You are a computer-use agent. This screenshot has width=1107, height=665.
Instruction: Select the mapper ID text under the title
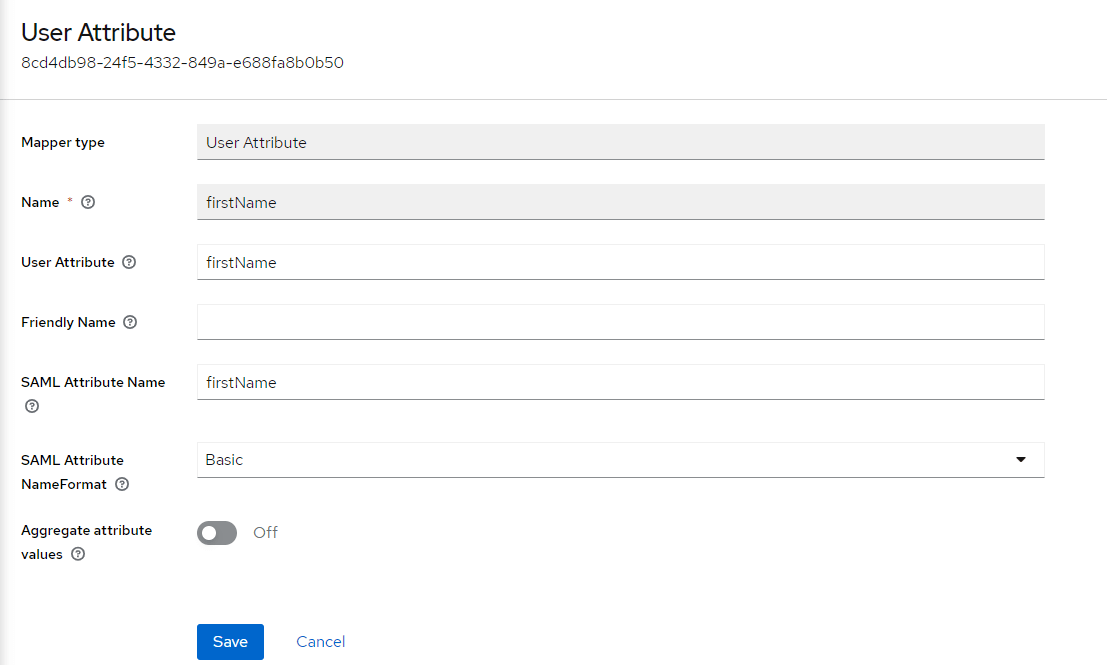182,62
